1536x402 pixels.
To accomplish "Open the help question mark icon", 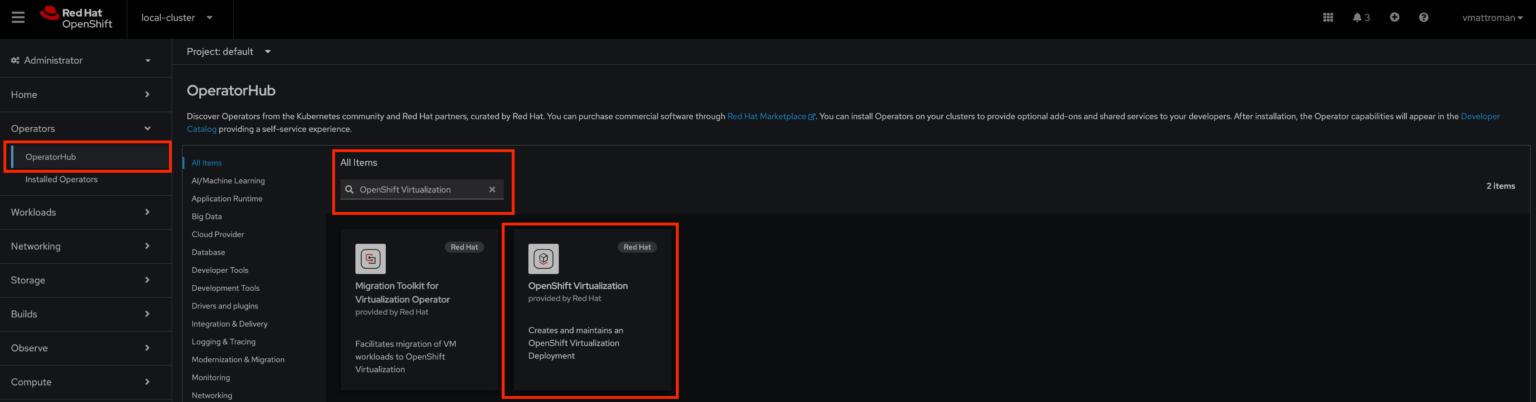I will (1423, 18).
